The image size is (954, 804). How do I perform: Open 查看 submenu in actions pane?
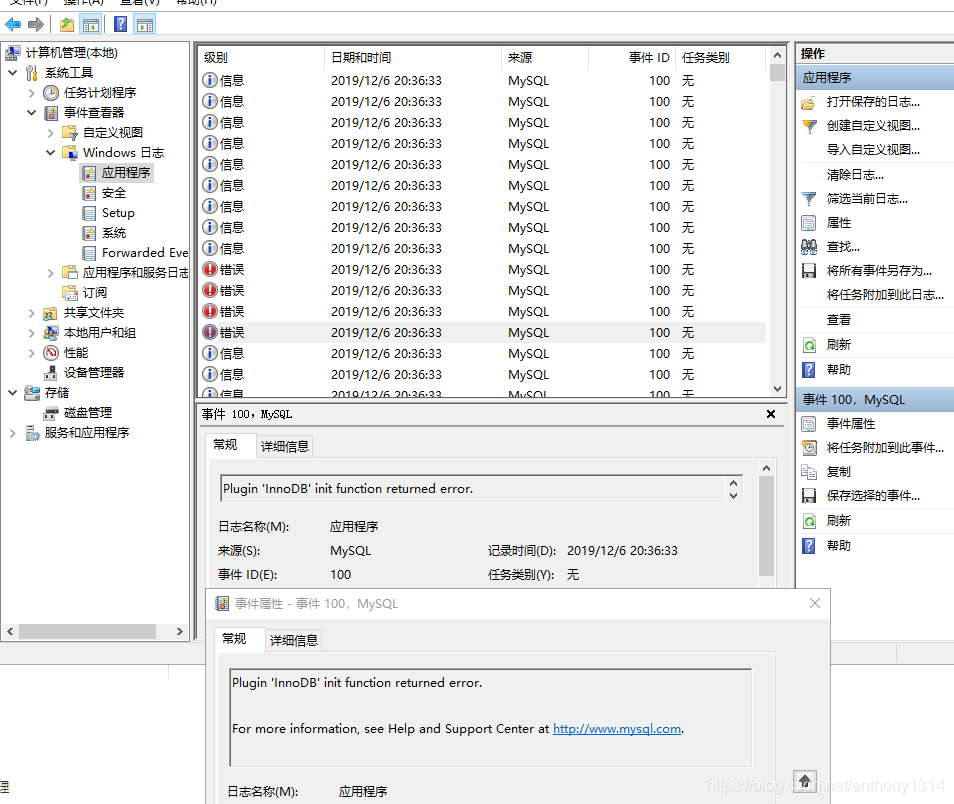(838, 320)
